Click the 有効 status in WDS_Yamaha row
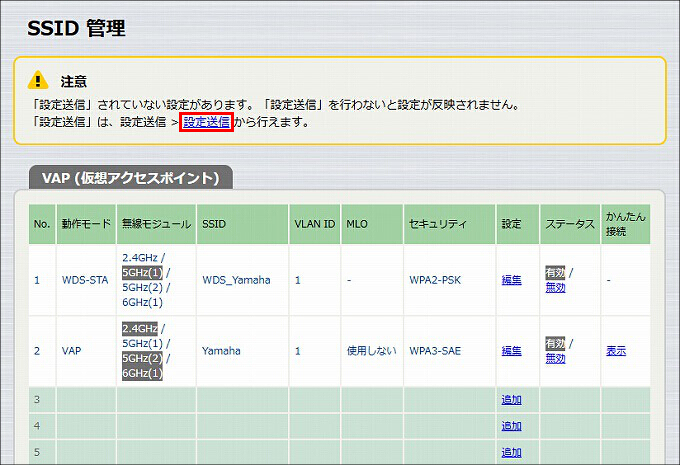The width and height of the screenshot is (680, 465). (x=555, y=272)
